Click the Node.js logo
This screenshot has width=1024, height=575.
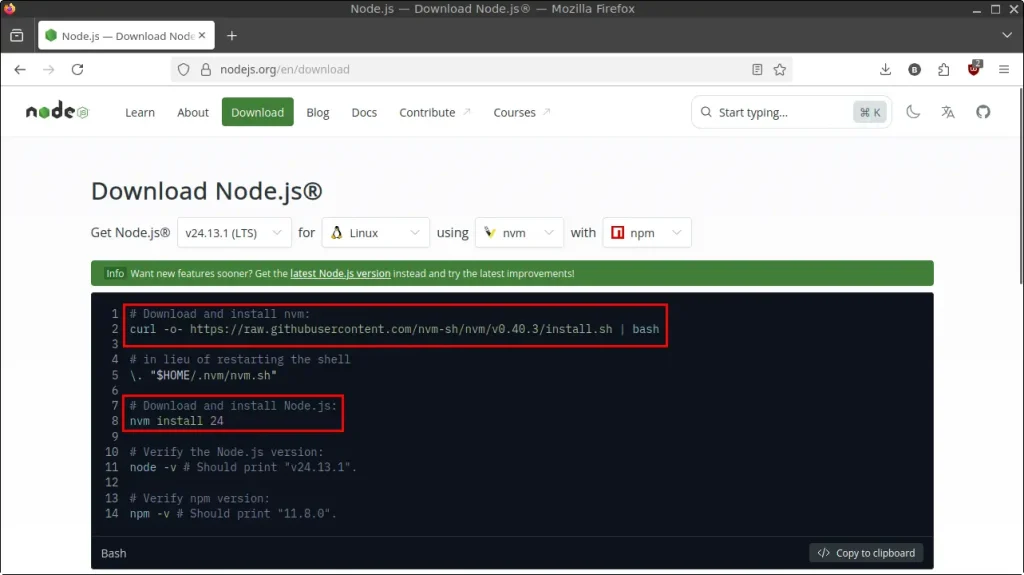pos(57,111)
